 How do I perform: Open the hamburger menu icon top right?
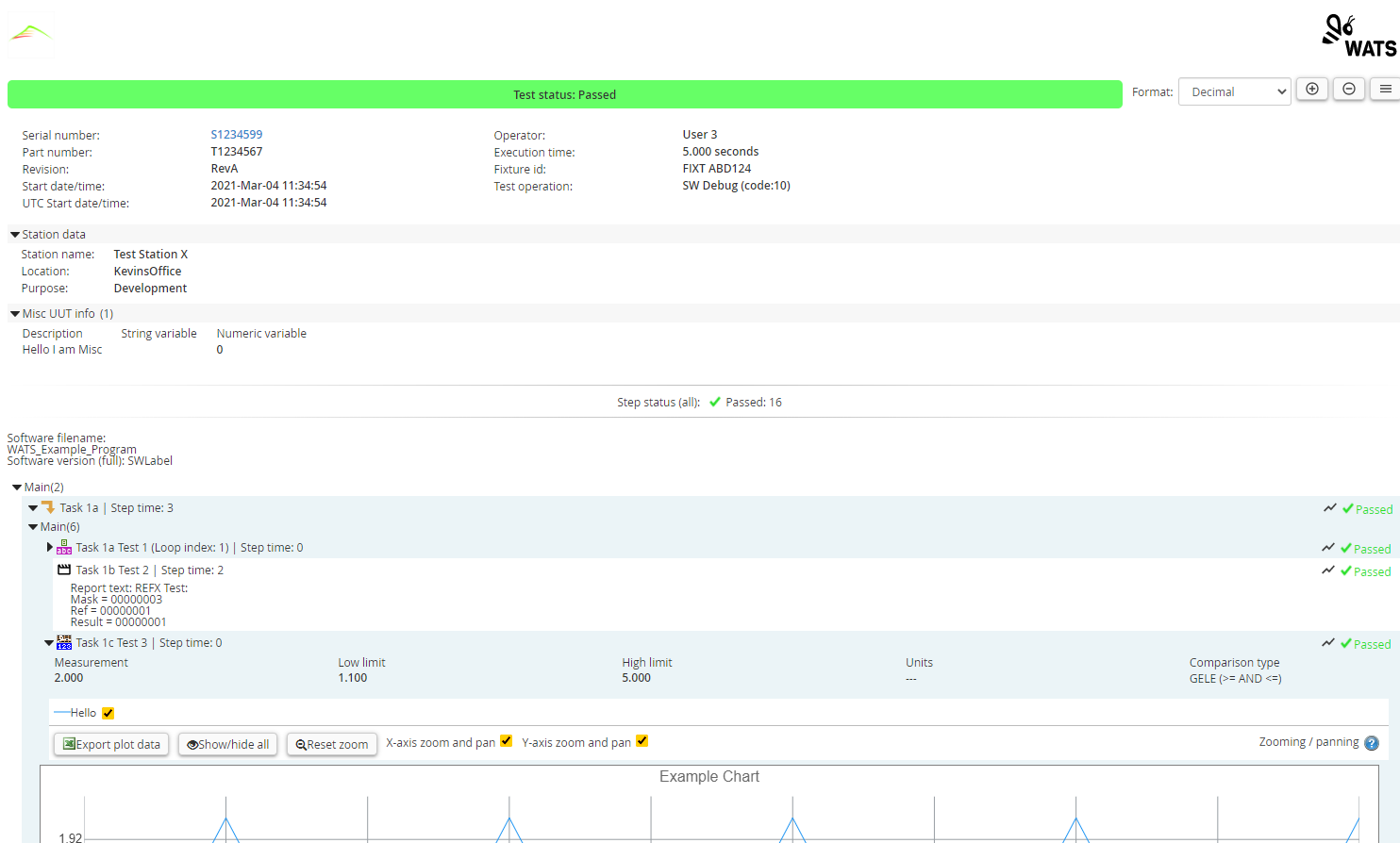(1385, 88)
